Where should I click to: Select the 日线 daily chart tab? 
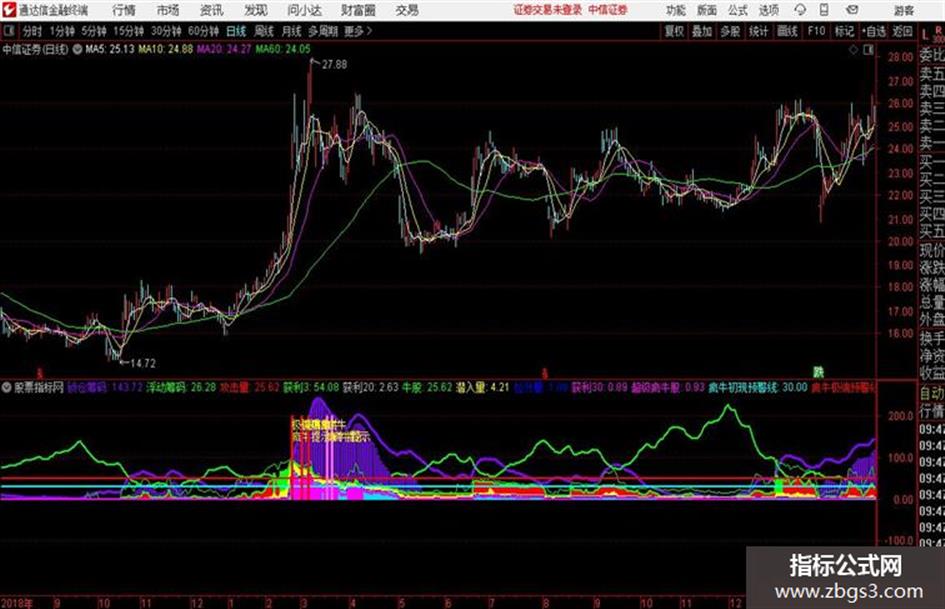coord(236,31)
